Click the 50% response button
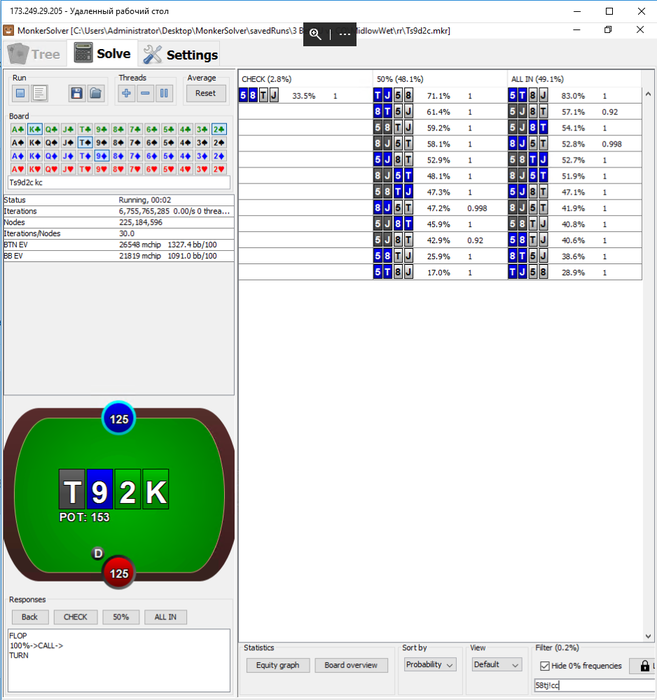 (x=121, y=617)
